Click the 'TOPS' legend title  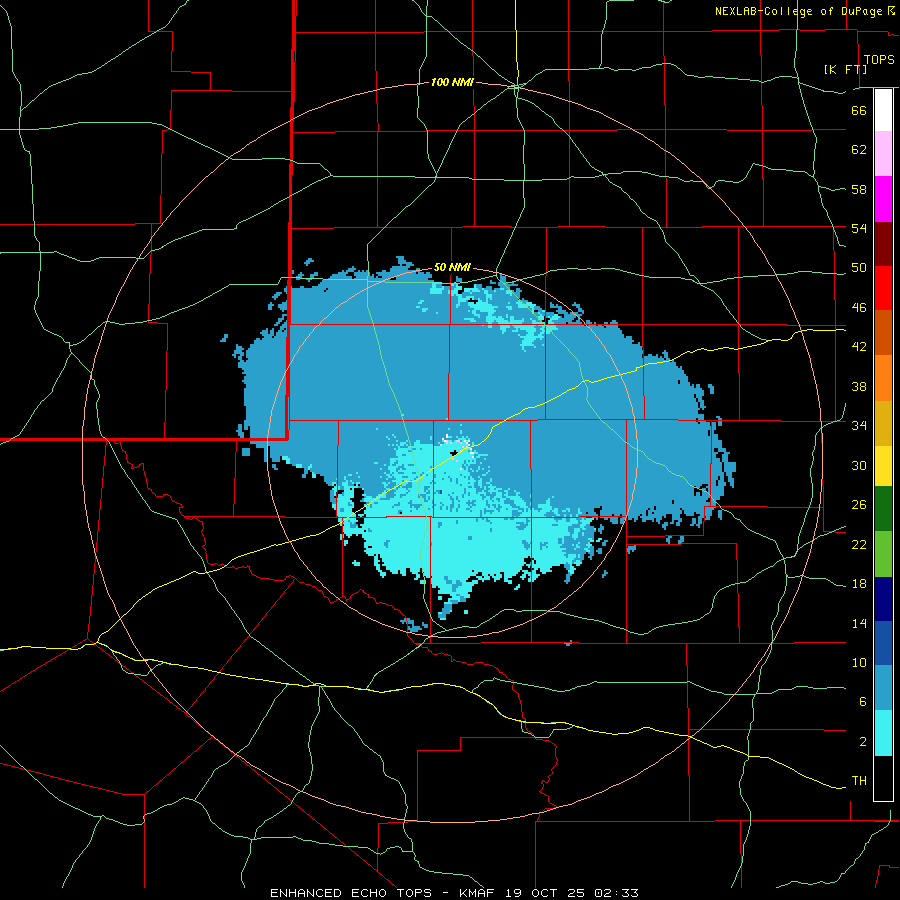pyautogui.click(x=879, y=59)
